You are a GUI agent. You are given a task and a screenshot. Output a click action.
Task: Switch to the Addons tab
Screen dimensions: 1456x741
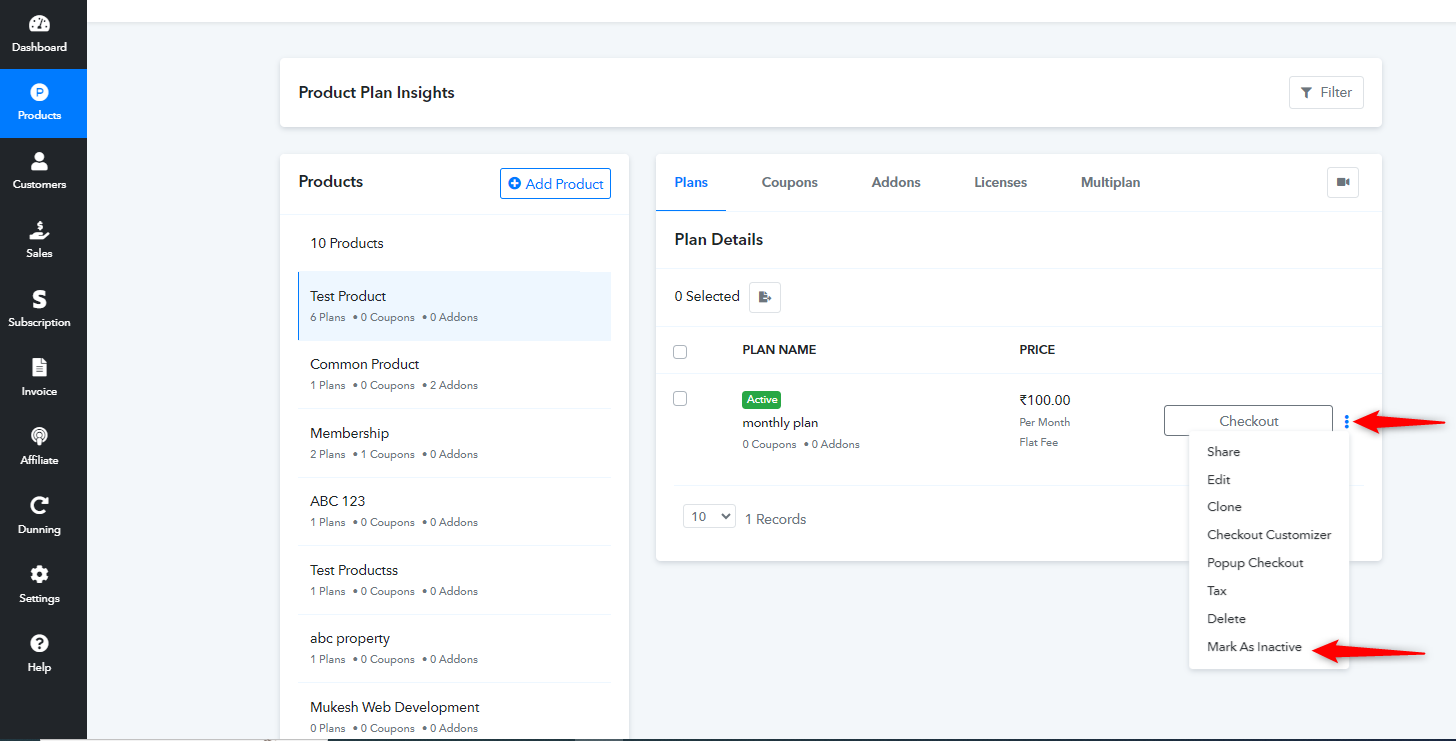tap(896, 182)
